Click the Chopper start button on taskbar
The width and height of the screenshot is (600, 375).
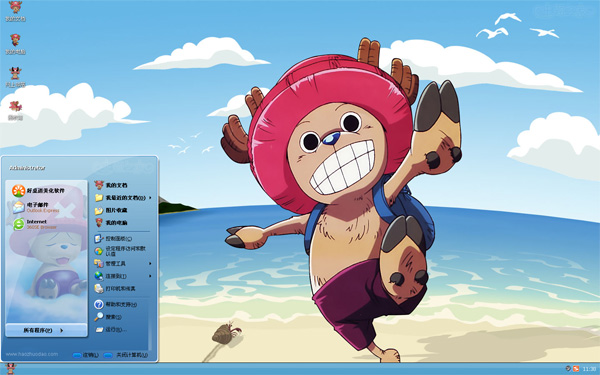(11, 369)
